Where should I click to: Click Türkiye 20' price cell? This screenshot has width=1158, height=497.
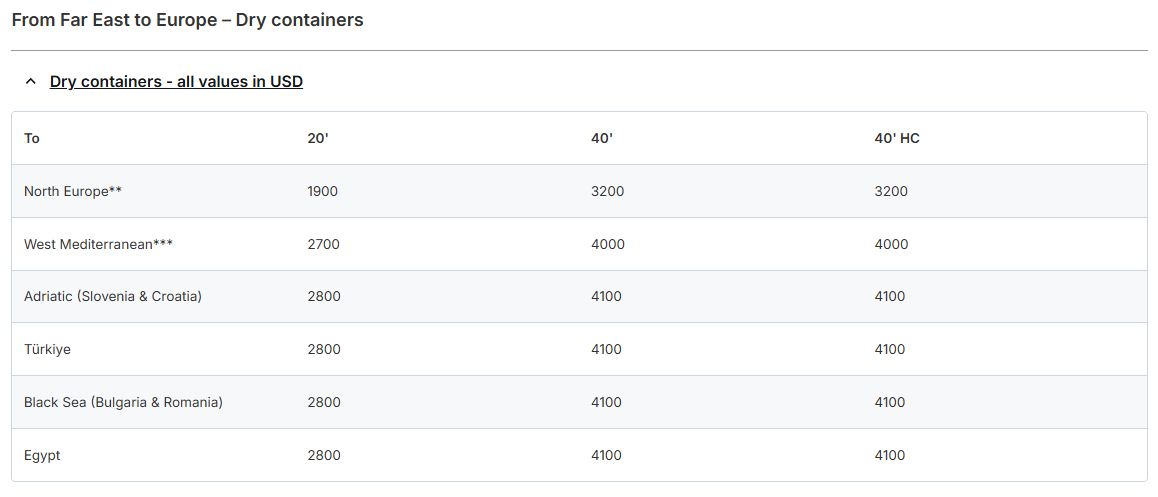pyautogui.click(x=324, y=350)
